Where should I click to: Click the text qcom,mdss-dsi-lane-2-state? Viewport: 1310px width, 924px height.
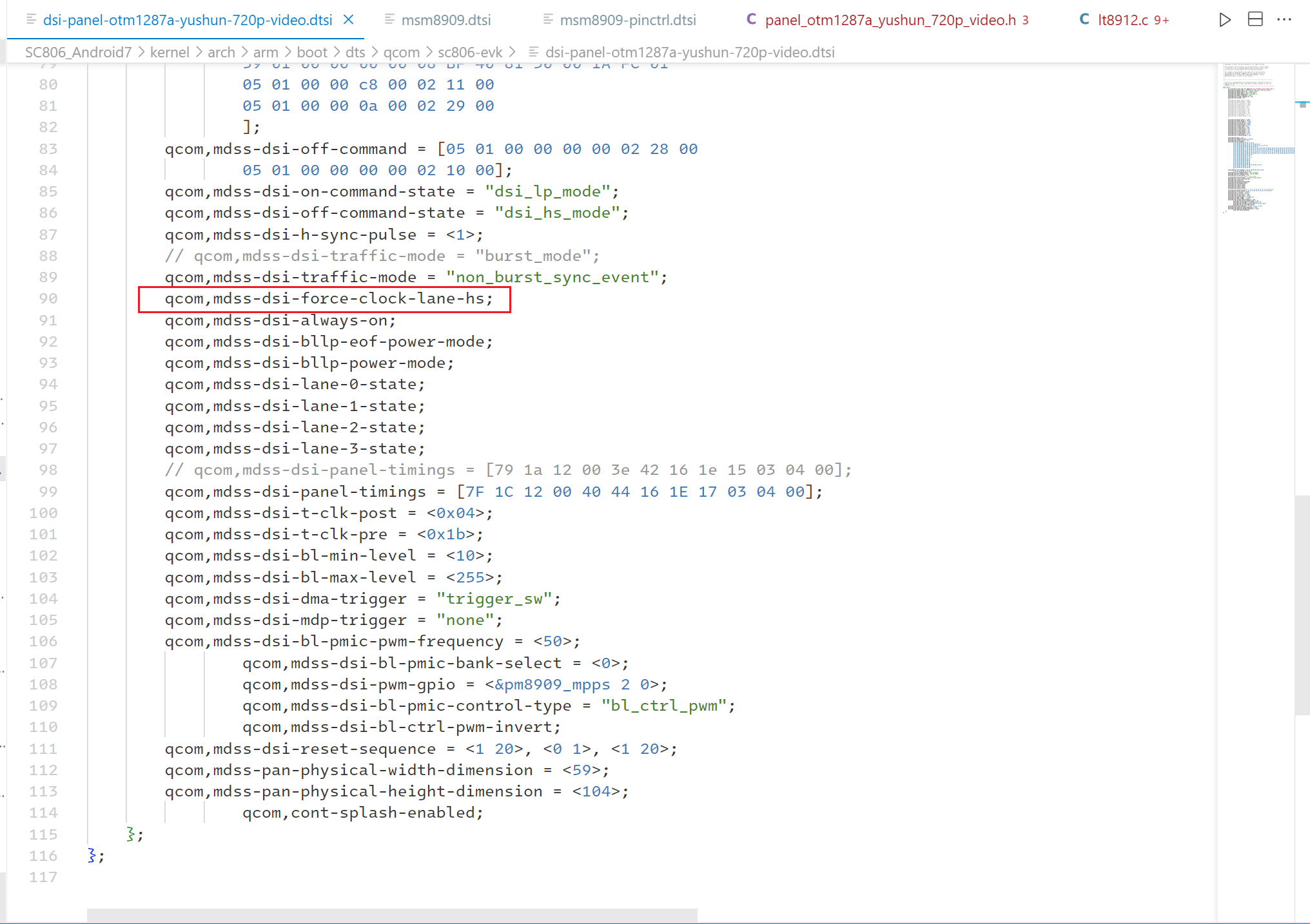coord(290,427)
